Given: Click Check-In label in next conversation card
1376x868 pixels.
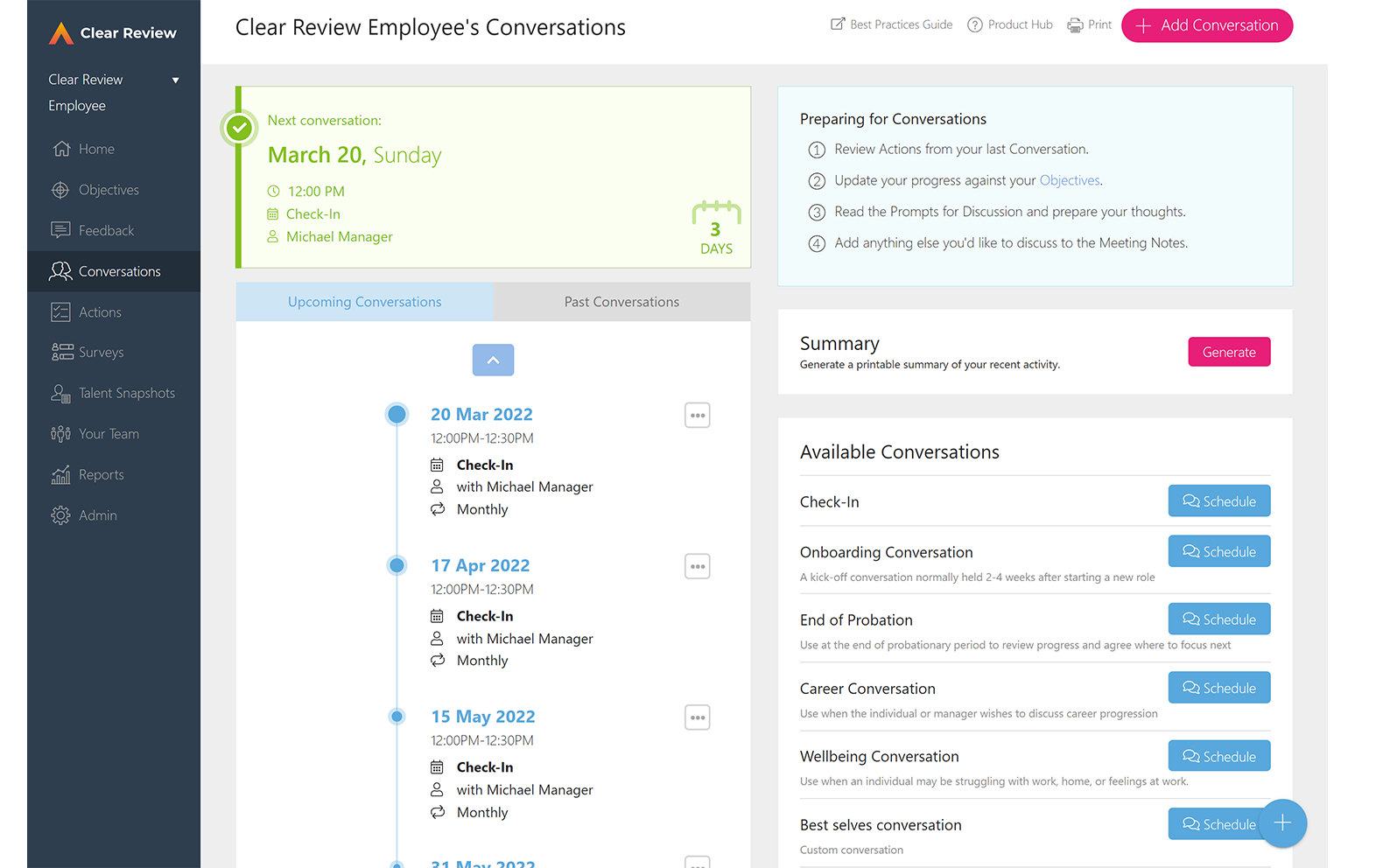Looking at the screenshot, I should pos(313,214).
